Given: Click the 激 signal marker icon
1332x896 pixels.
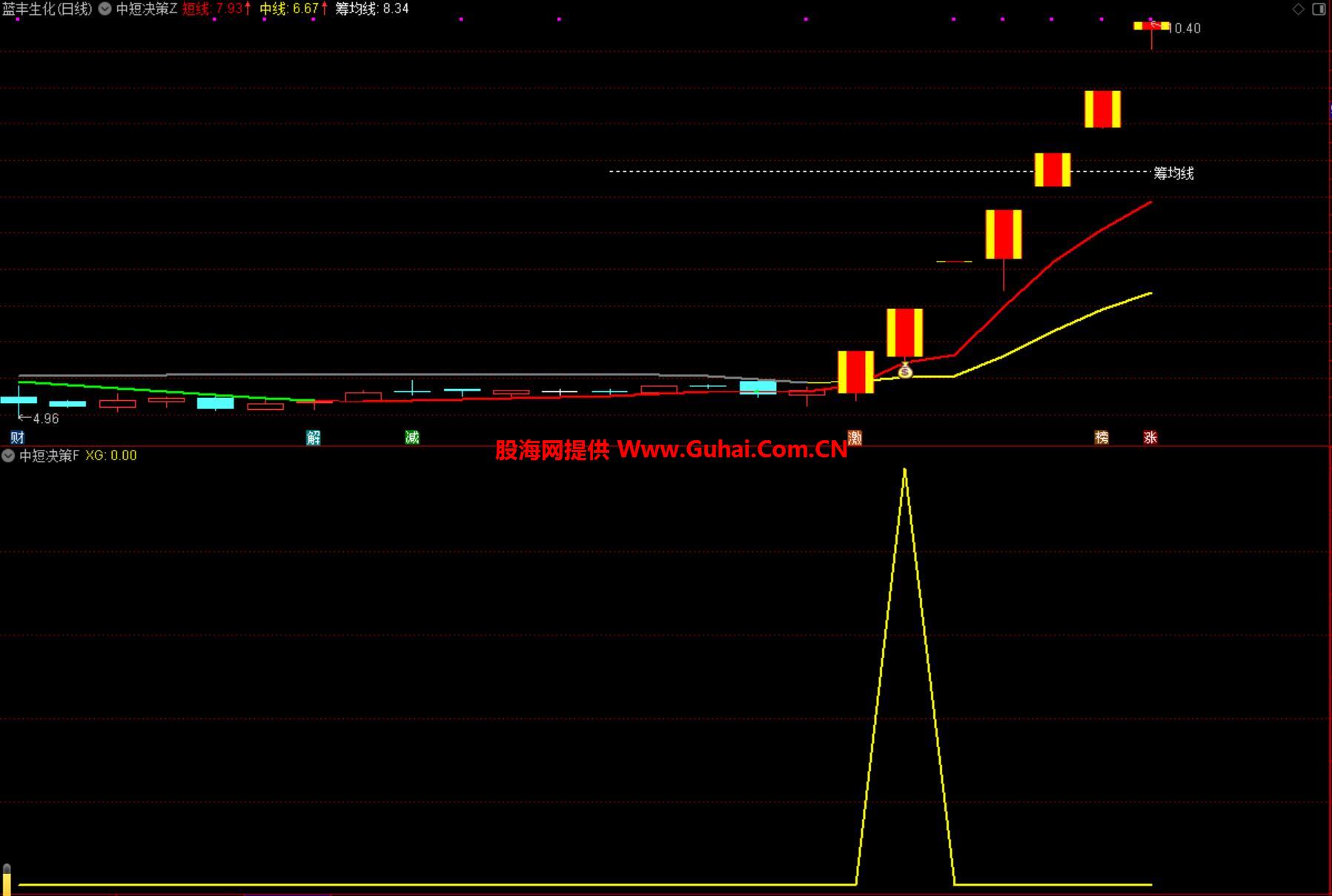Looking at the screenshot, I should 855,437.
